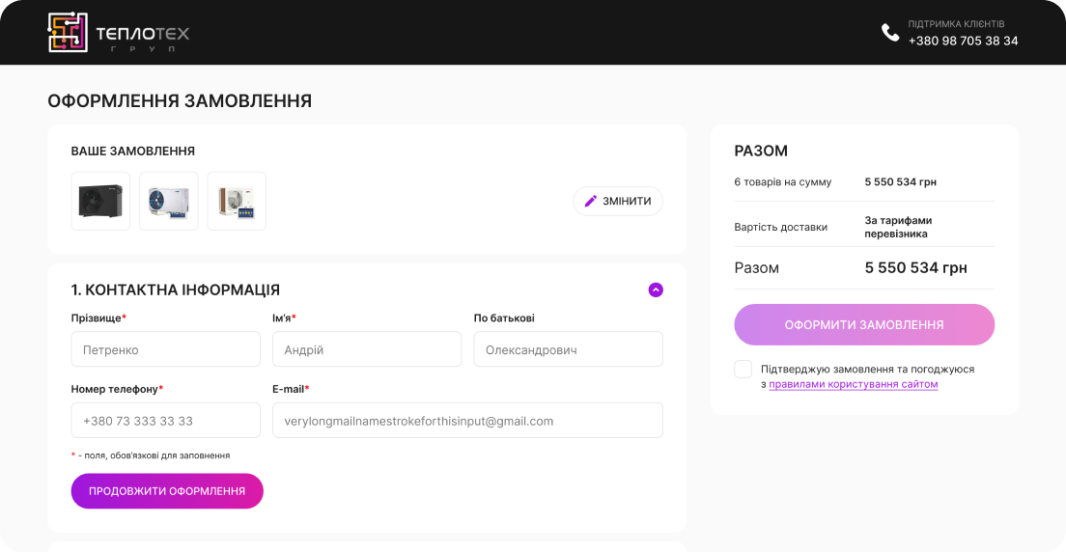Click into the E-mail input field
Image resolution: width=1066 pixels, height=552 pixels.
tap(467, 421)
